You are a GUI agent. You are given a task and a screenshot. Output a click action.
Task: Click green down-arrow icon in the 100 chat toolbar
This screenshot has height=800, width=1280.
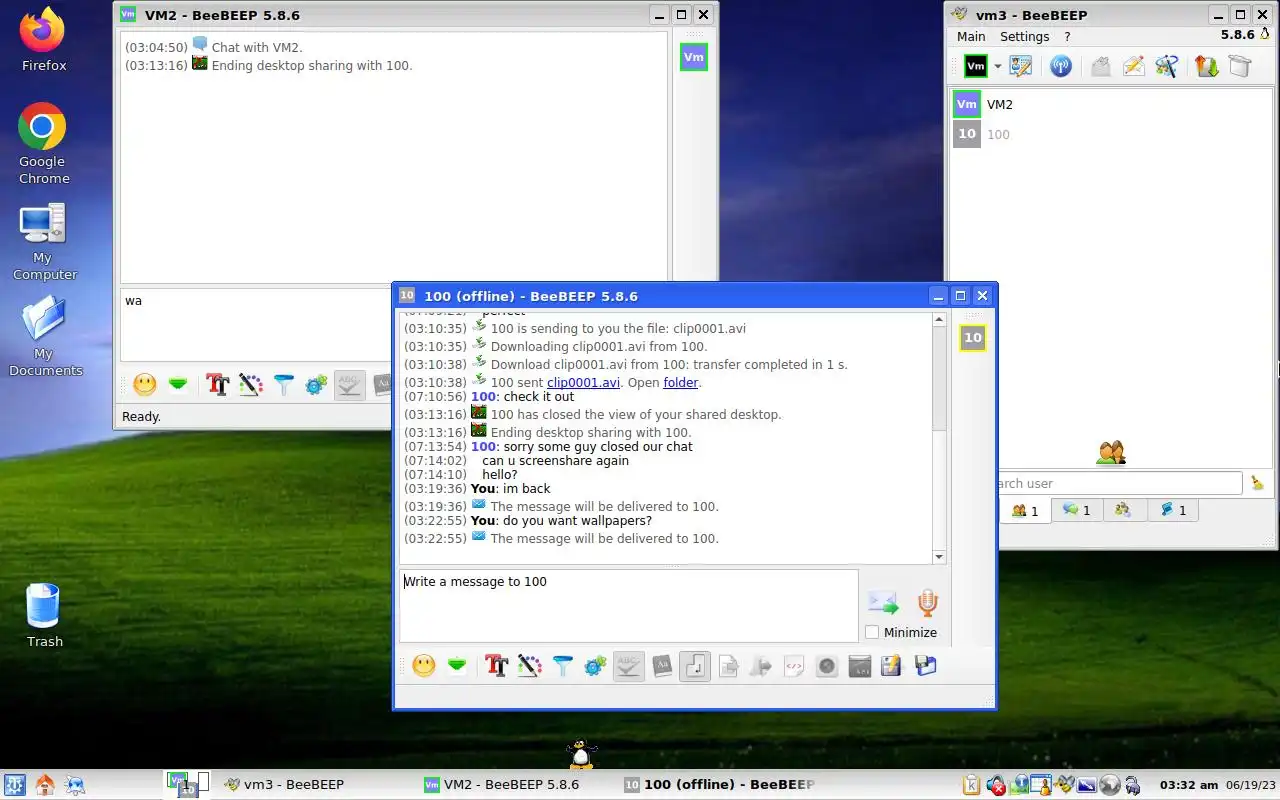[x=457, y=666]
